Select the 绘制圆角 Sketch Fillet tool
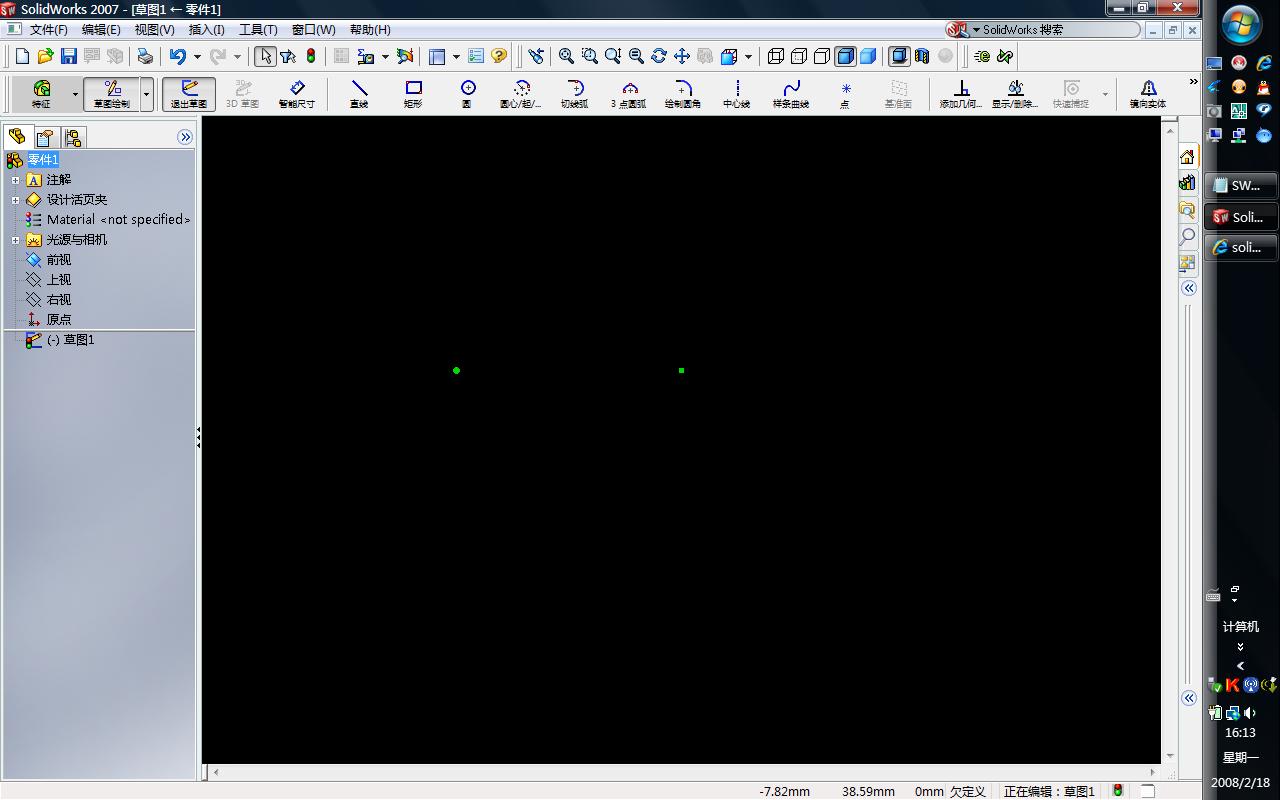 click(683, 94)
